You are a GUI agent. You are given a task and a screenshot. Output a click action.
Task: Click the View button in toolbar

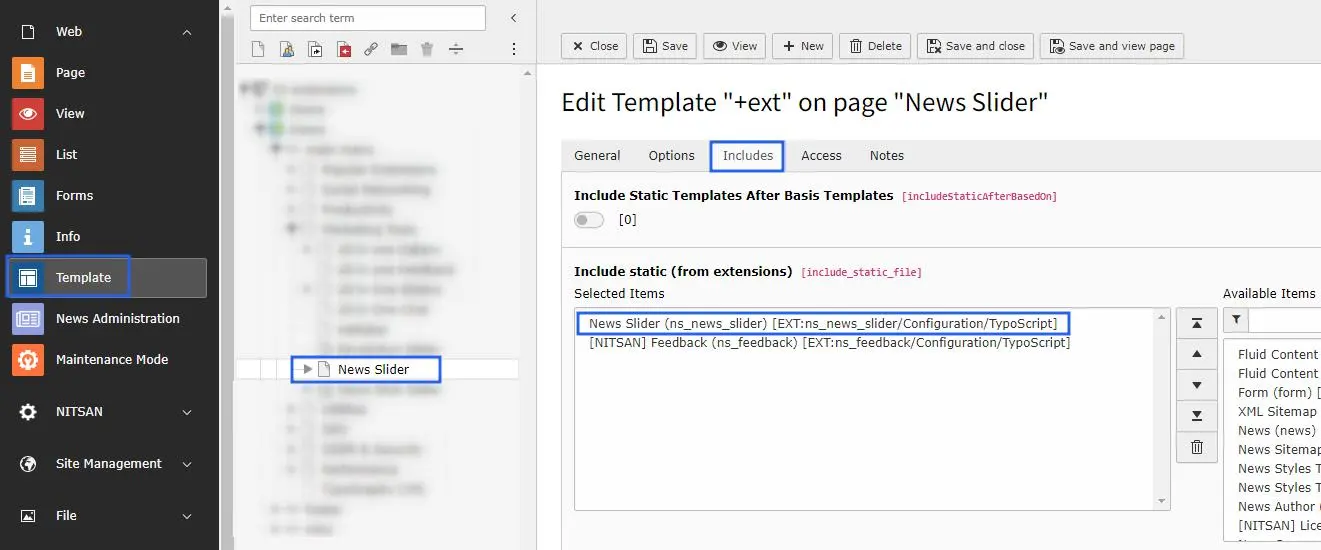pyautogui.click(x=735, y=46)
